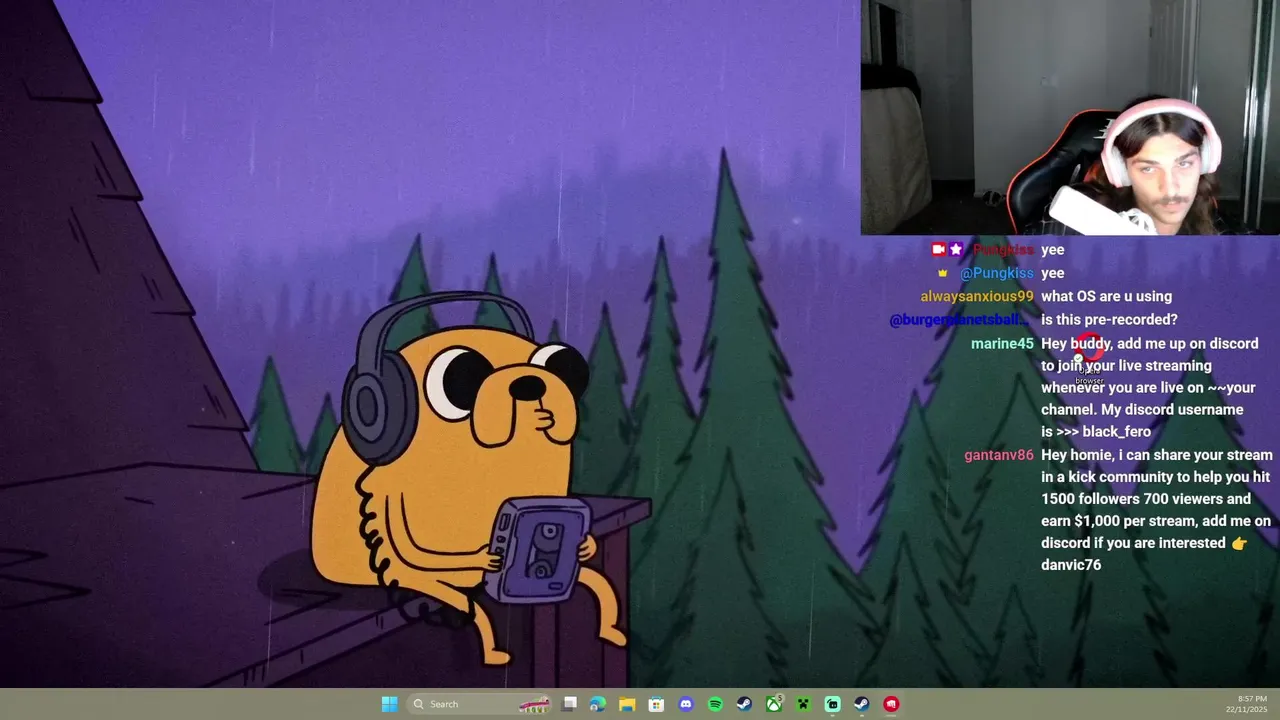Click the message "is this pre-recorded?"
The height and width of the screenshot is (720, 1280).
[x=1109, y=320]
